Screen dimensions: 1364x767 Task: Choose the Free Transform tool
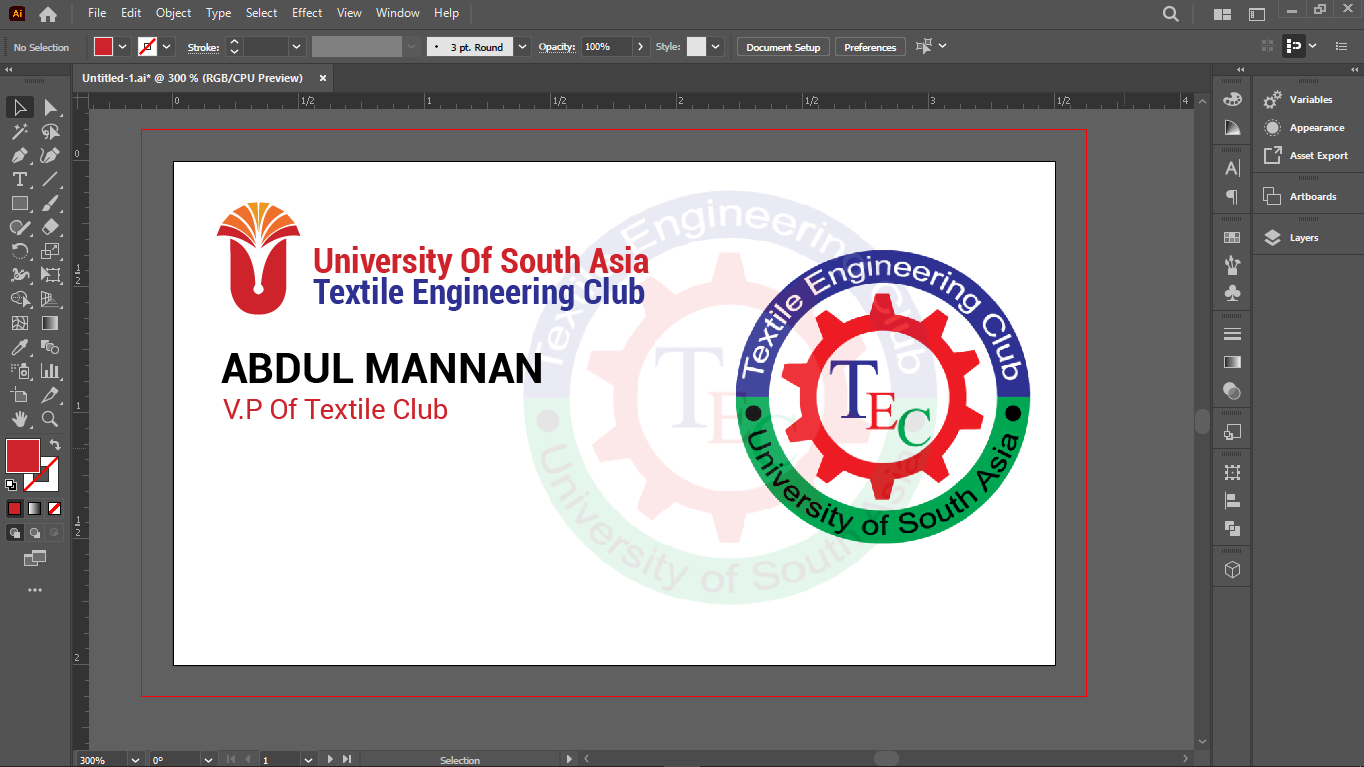(50, 275)
